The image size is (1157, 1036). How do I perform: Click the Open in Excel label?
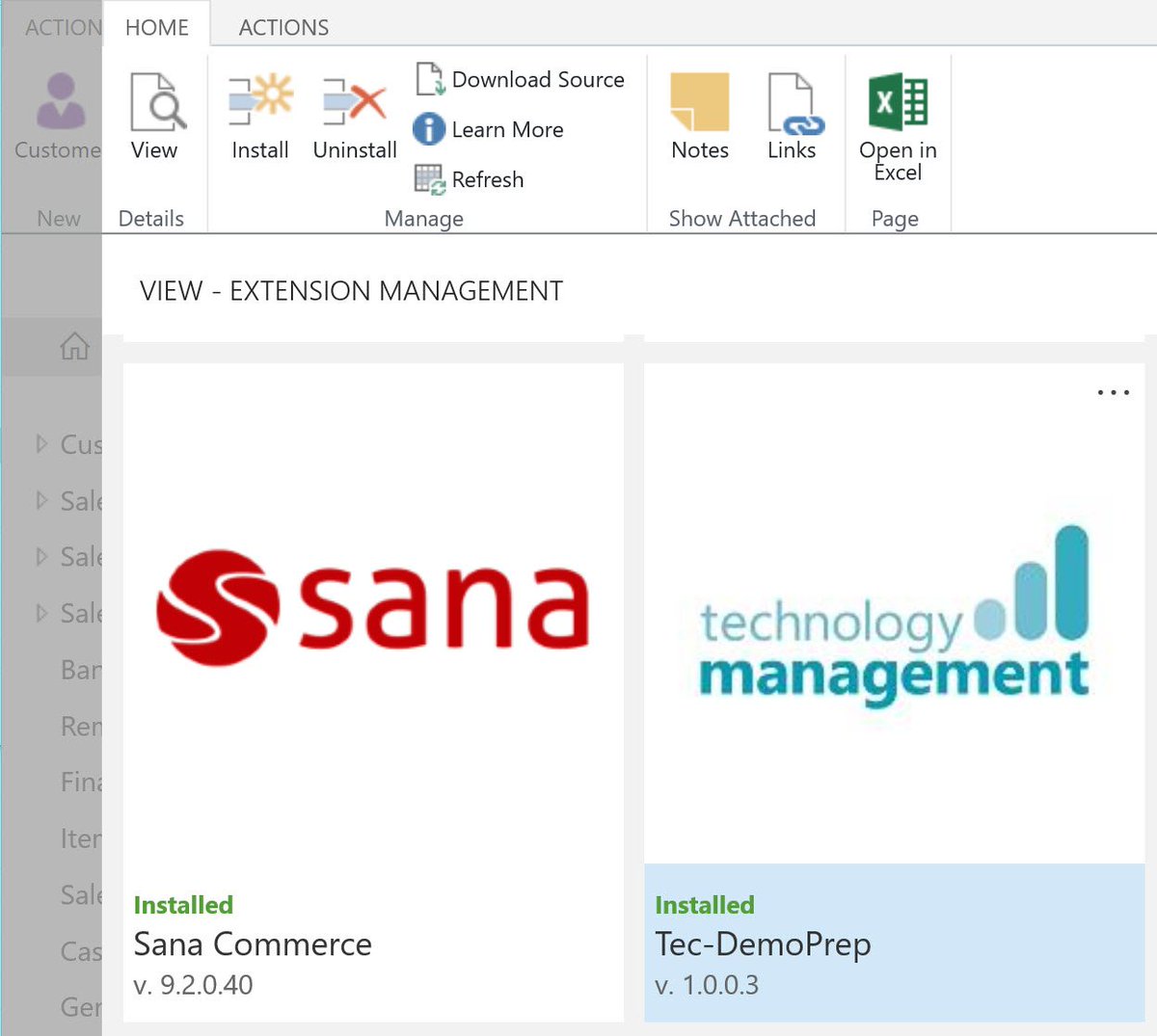[898, 161]
